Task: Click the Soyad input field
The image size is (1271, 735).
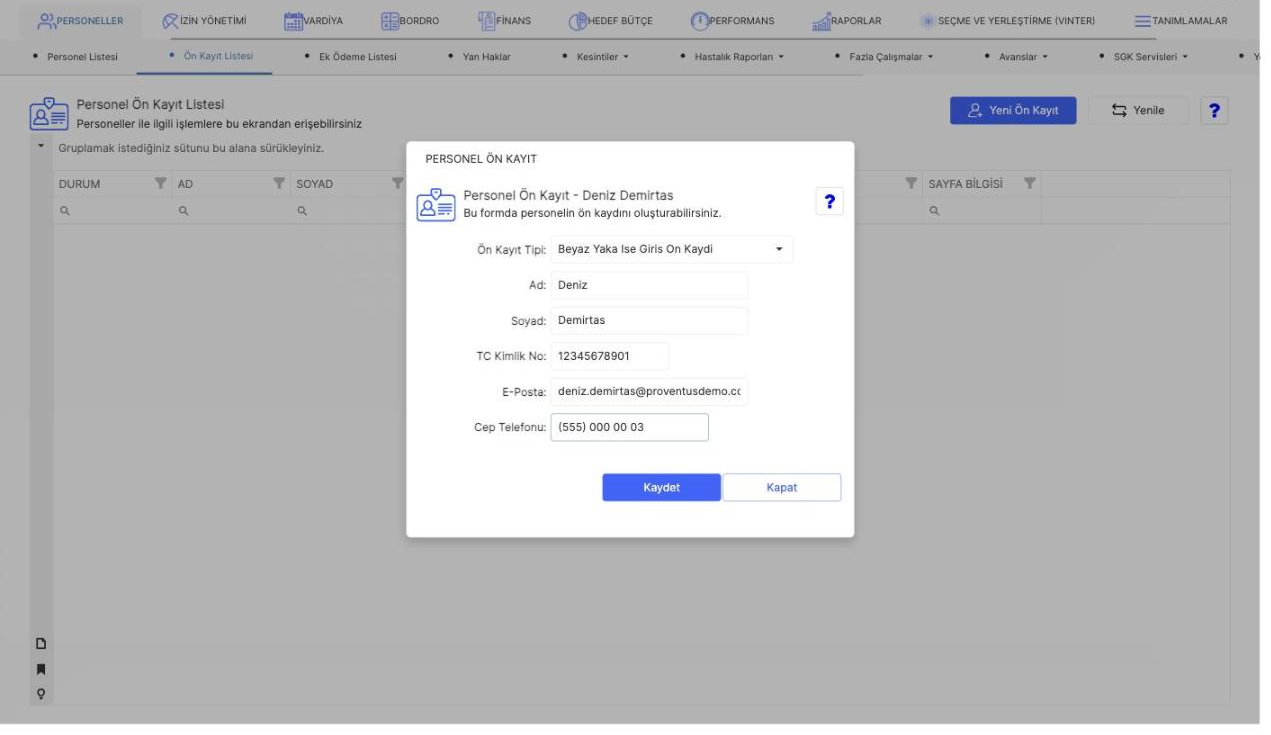Action: pos(649,321)
